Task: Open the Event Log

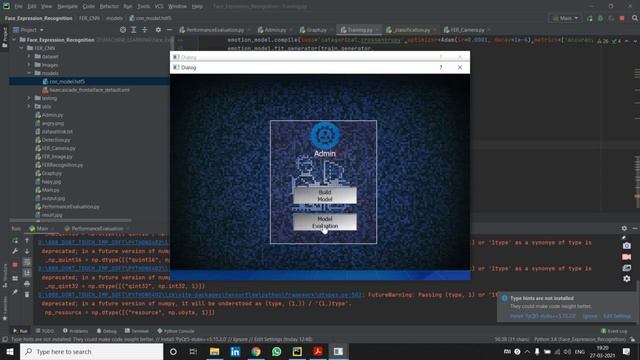Action: pos(614,331)
